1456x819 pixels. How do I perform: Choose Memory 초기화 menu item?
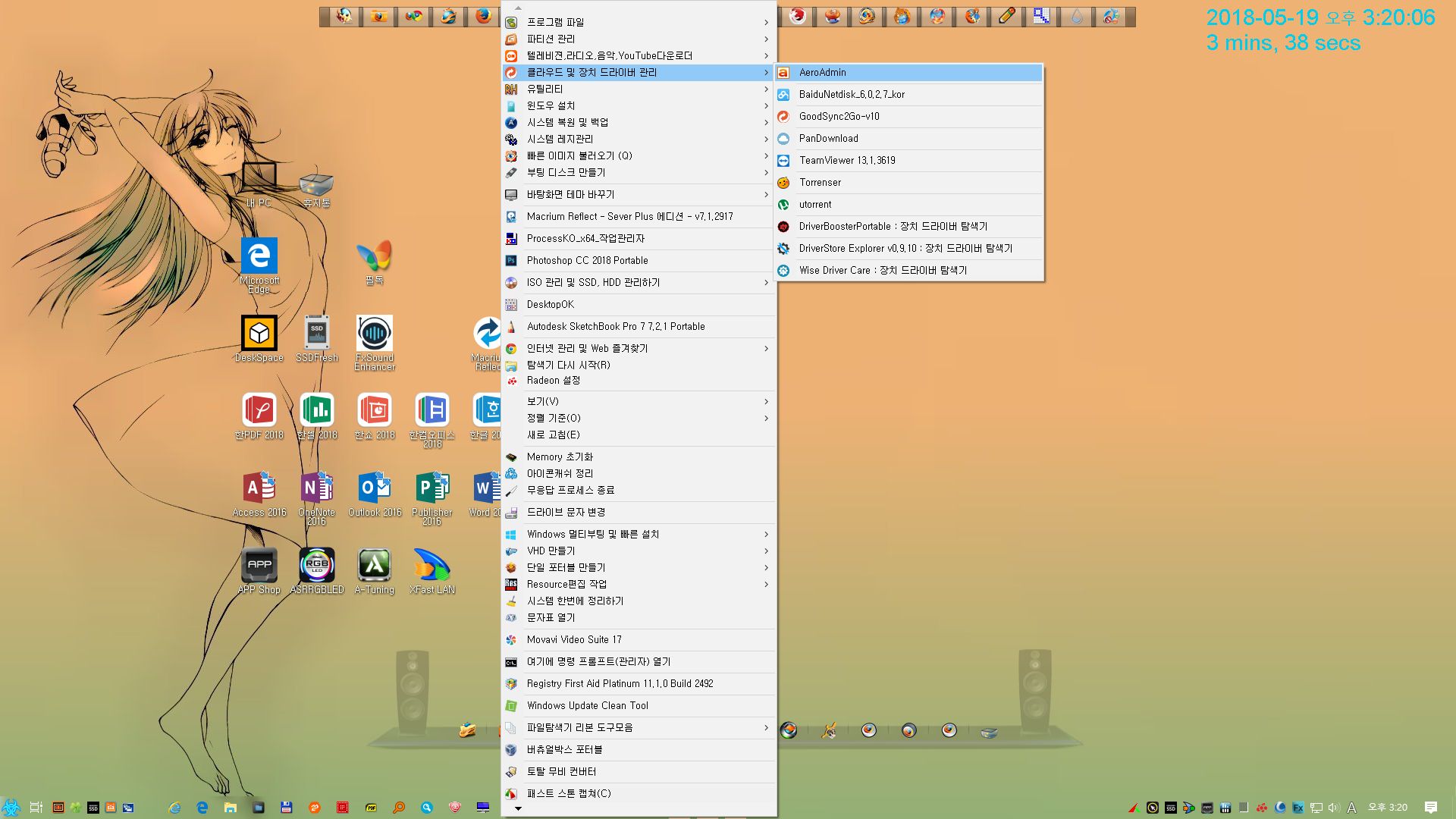[x=639, y=457]
